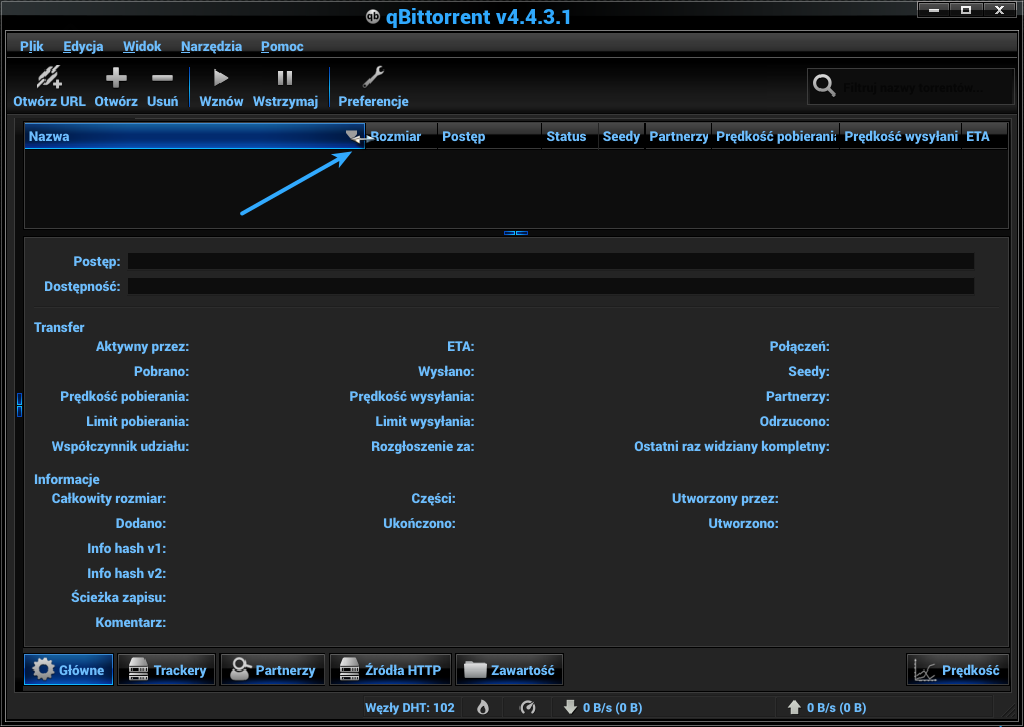Click the Otwórz plus icon
Viewport: 1024px width, 727px height.
pos(116,78)
